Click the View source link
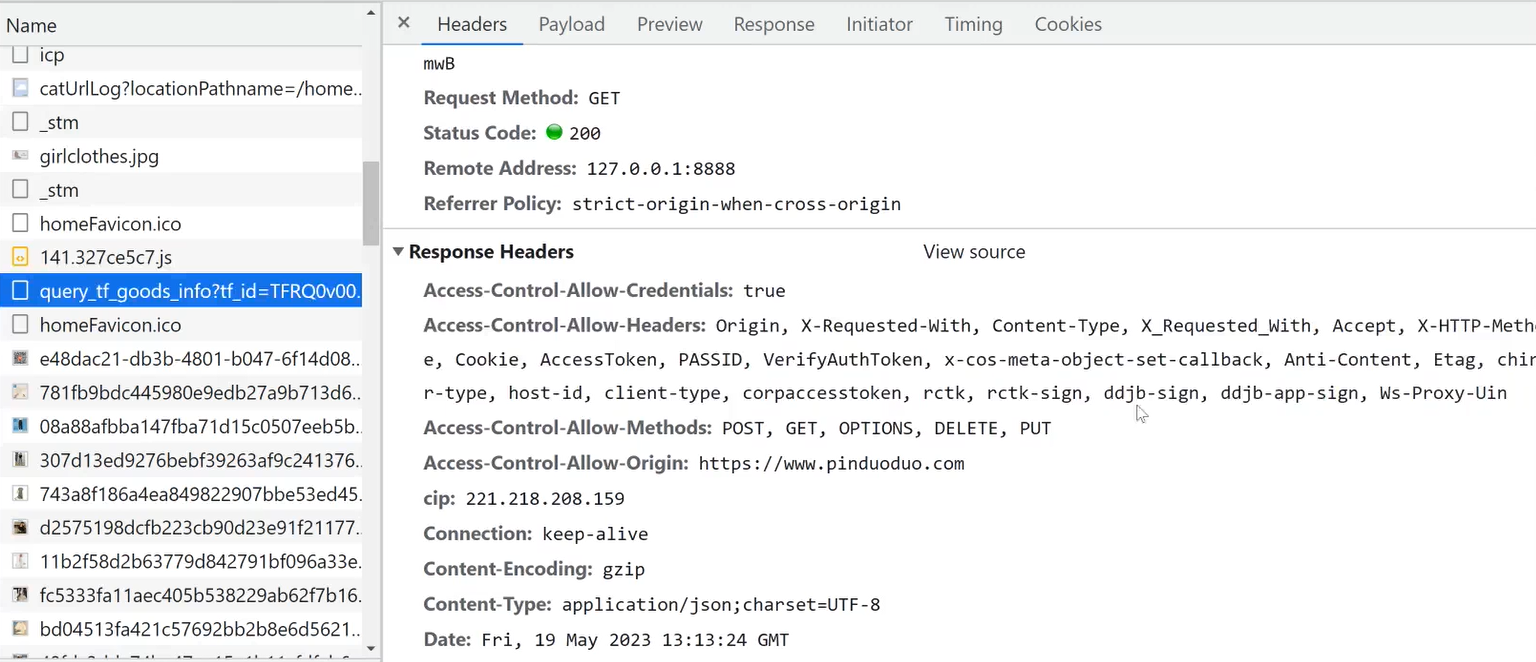Viewport: 1536px width, 662px height. click(973, 252)
